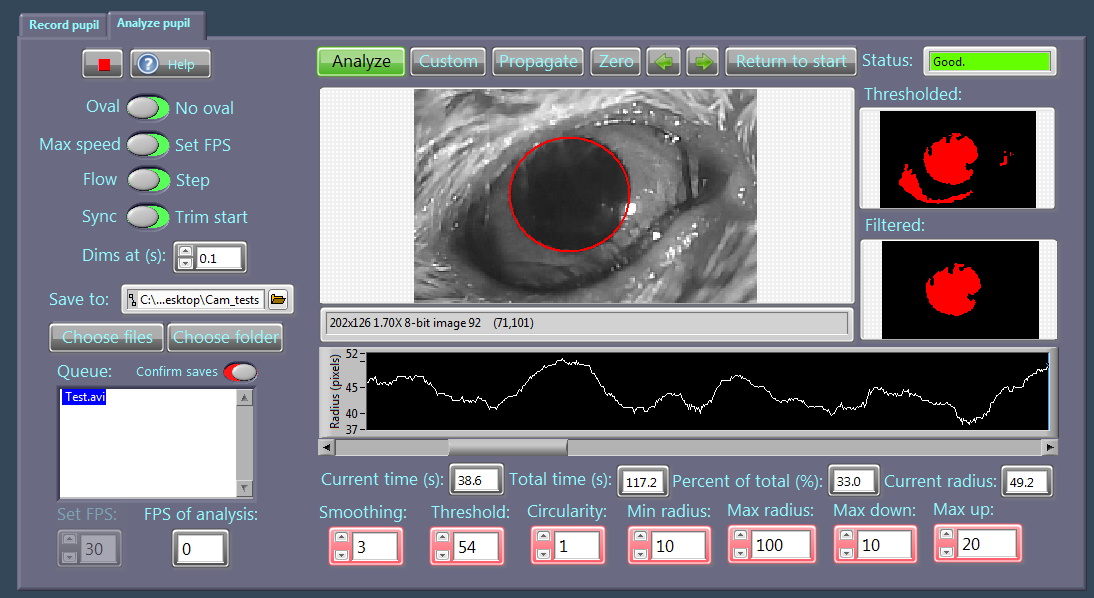
Task: Toggle the Oval / No oval switch
Action: 148,108
